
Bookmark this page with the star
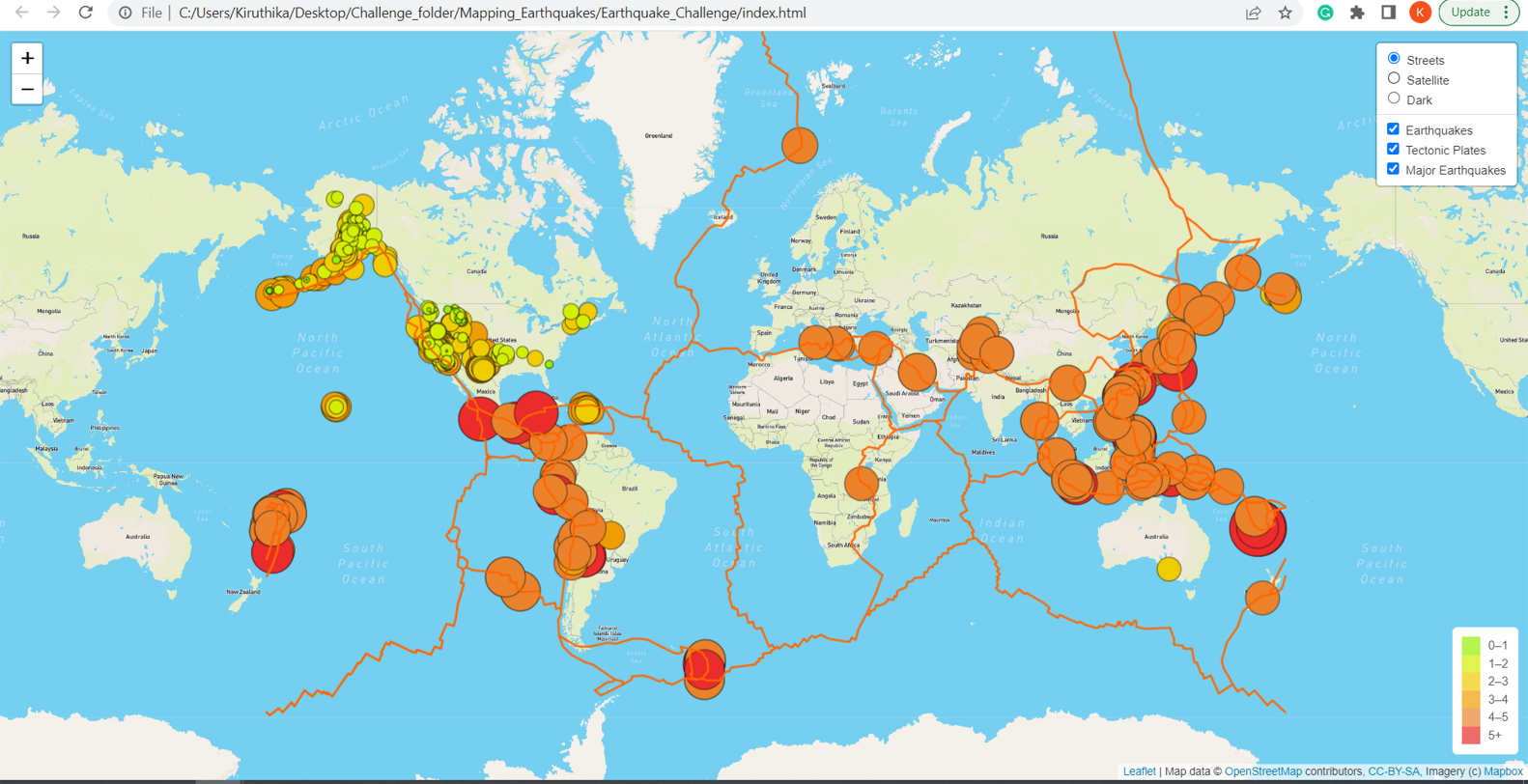(x=1285, y=13)
